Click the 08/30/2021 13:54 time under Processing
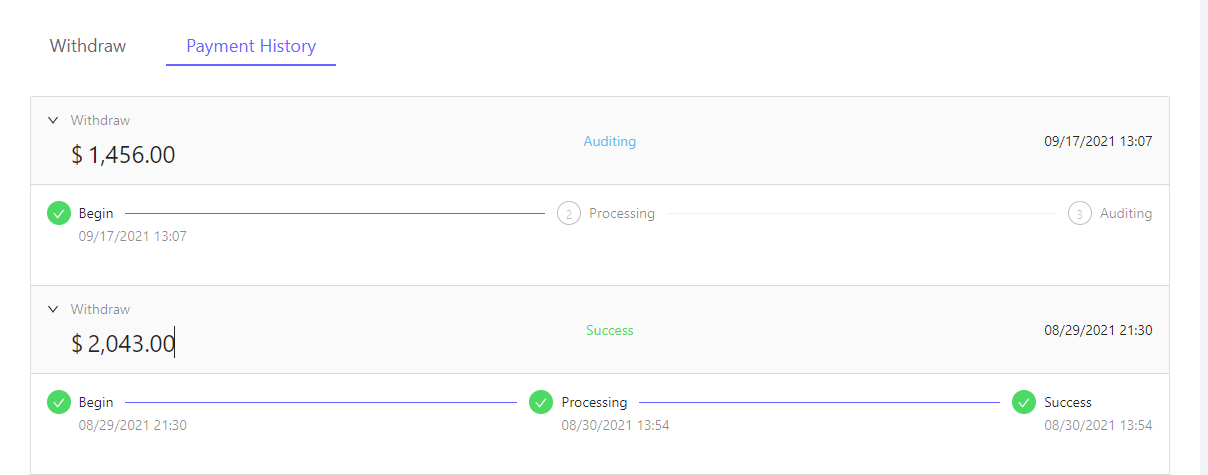Image resolution: width=1208 pixels, height=475 pixels. (615, 425)
